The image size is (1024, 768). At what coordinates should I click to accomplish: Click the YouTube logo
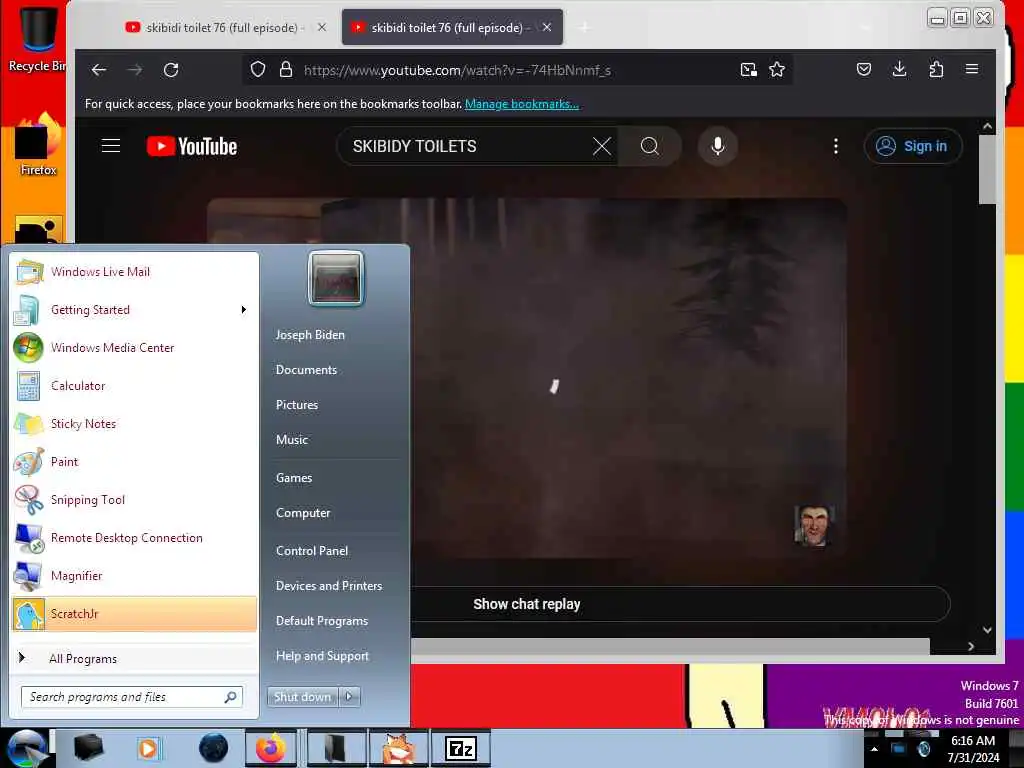(x=192, y=146)
